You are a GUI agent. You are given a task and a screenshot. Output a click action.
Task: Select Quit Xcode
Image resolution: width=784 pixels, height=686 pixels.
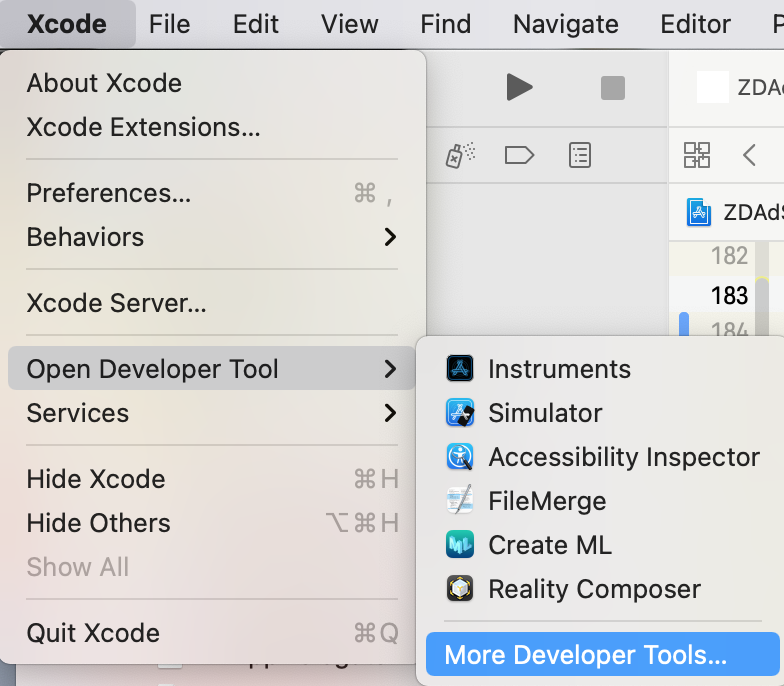click(x=212, y=633)
